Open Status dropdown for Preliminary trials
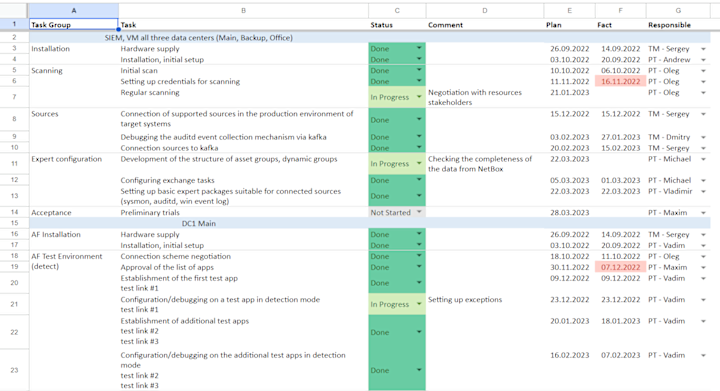 click(419, 212)
